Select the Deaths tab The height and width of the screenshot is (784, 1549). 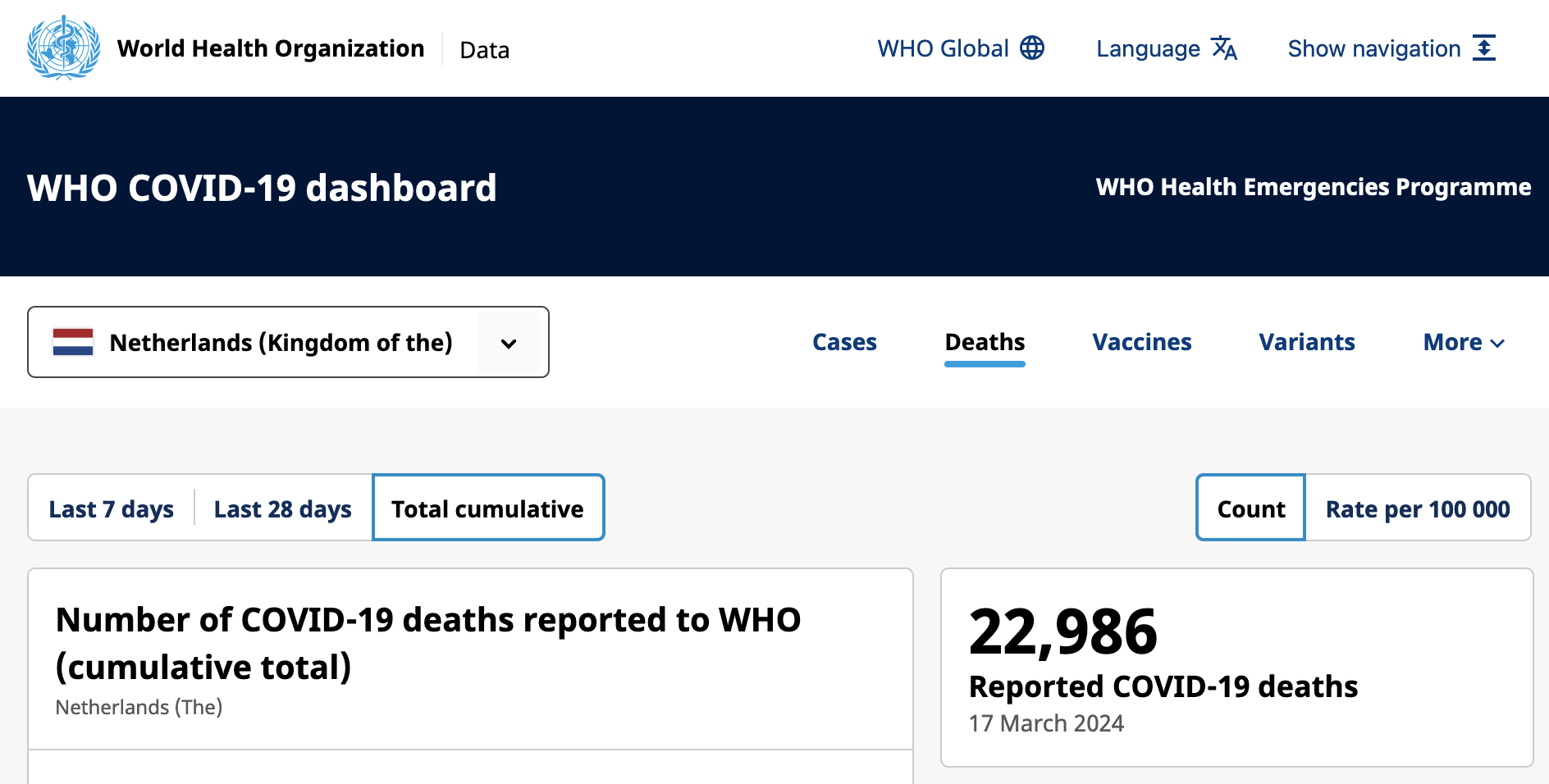click(985, 342)
